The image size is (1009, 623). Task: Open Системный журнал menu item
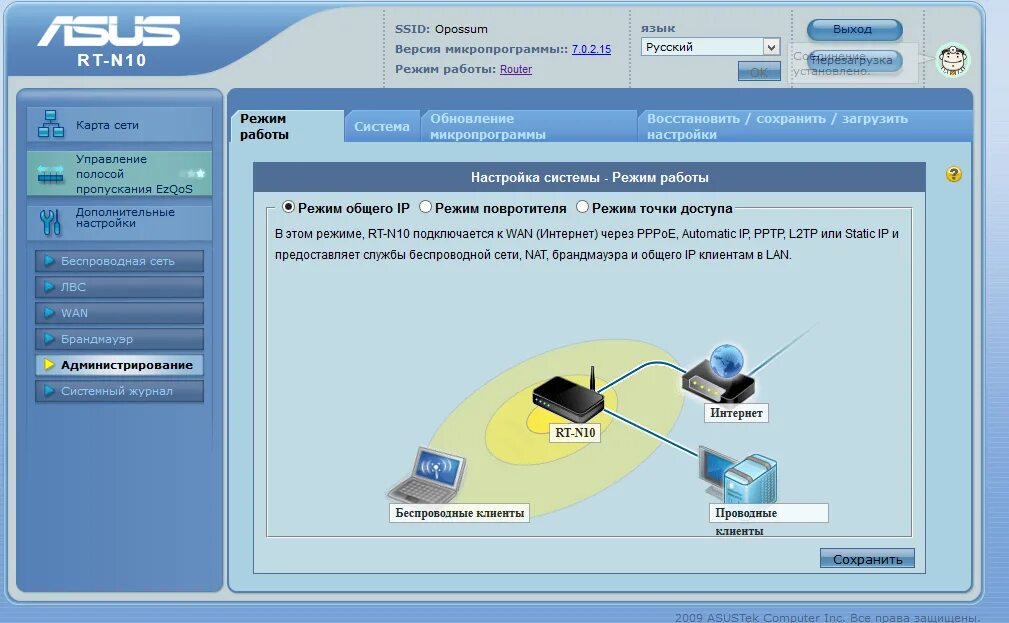pos(120,391)
